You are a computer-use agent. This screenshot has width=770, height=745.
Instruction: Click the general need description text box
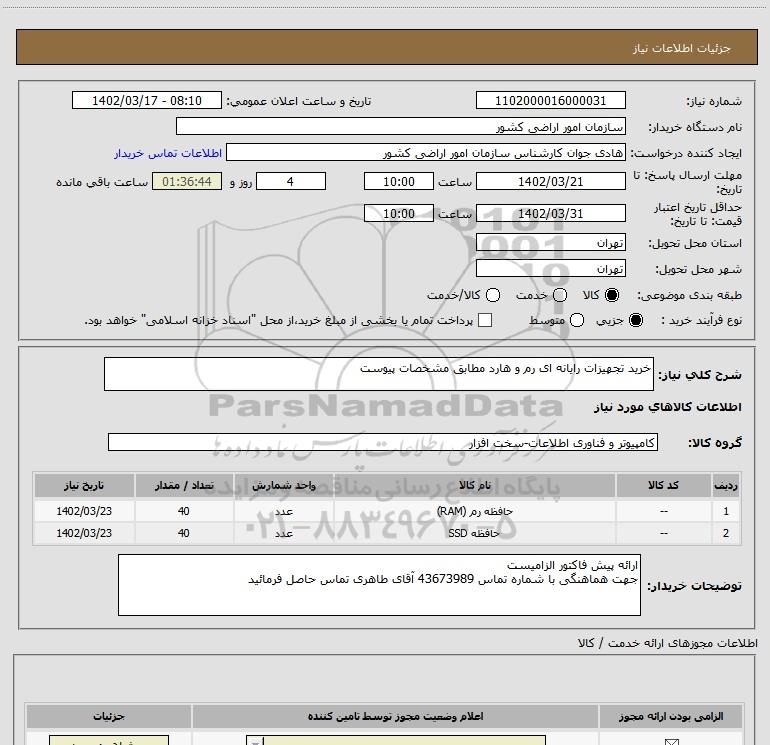click(x=379, y=374)
